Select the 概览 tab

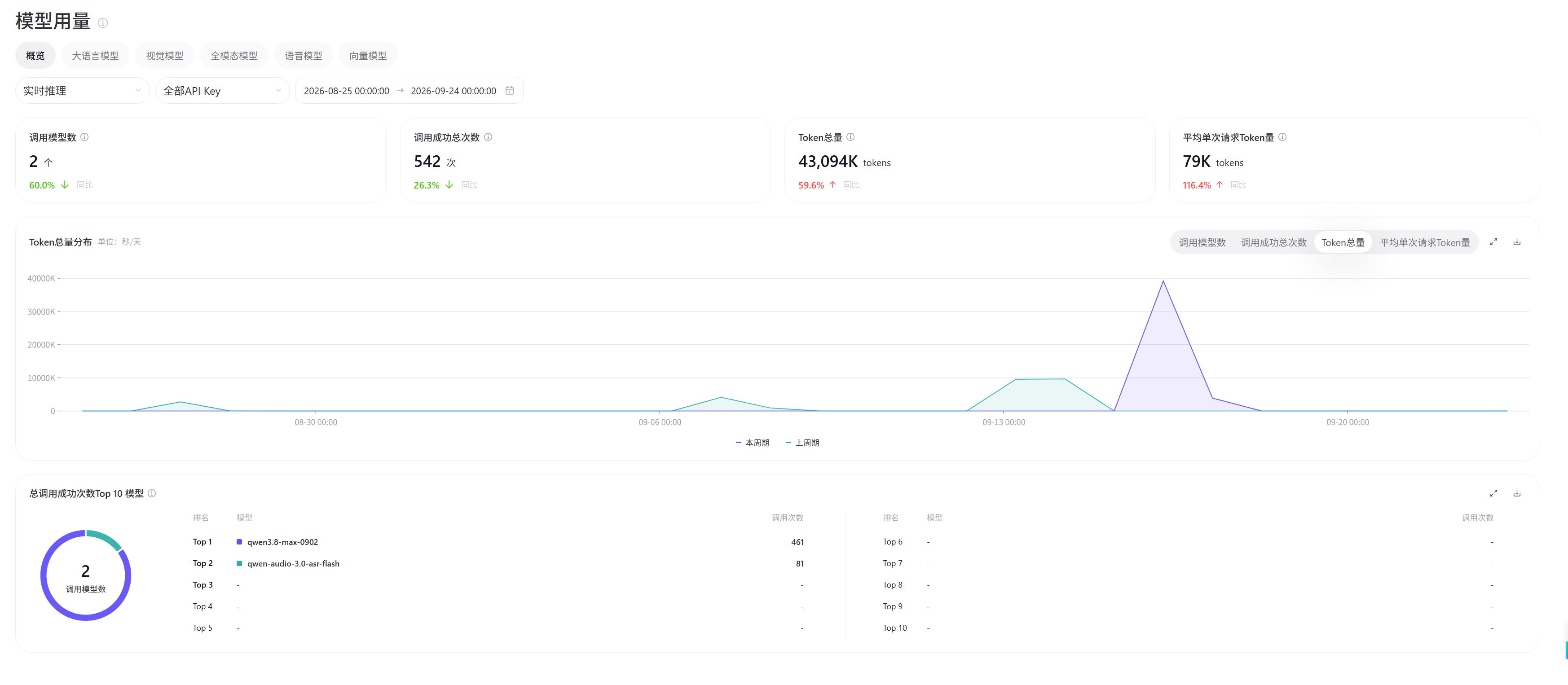click(x=35, y=55)
